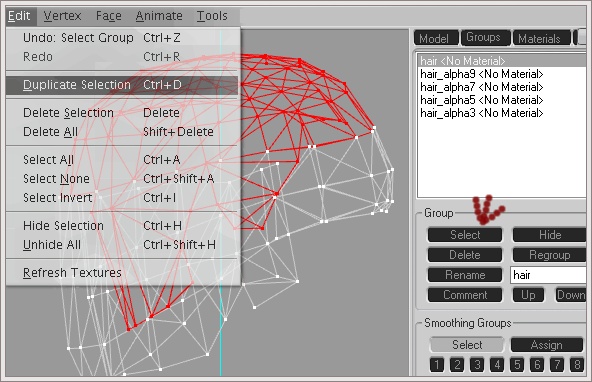
Task: Choose Delete Selection menu item
Action: pyautogui.click(x=122, y=113)
